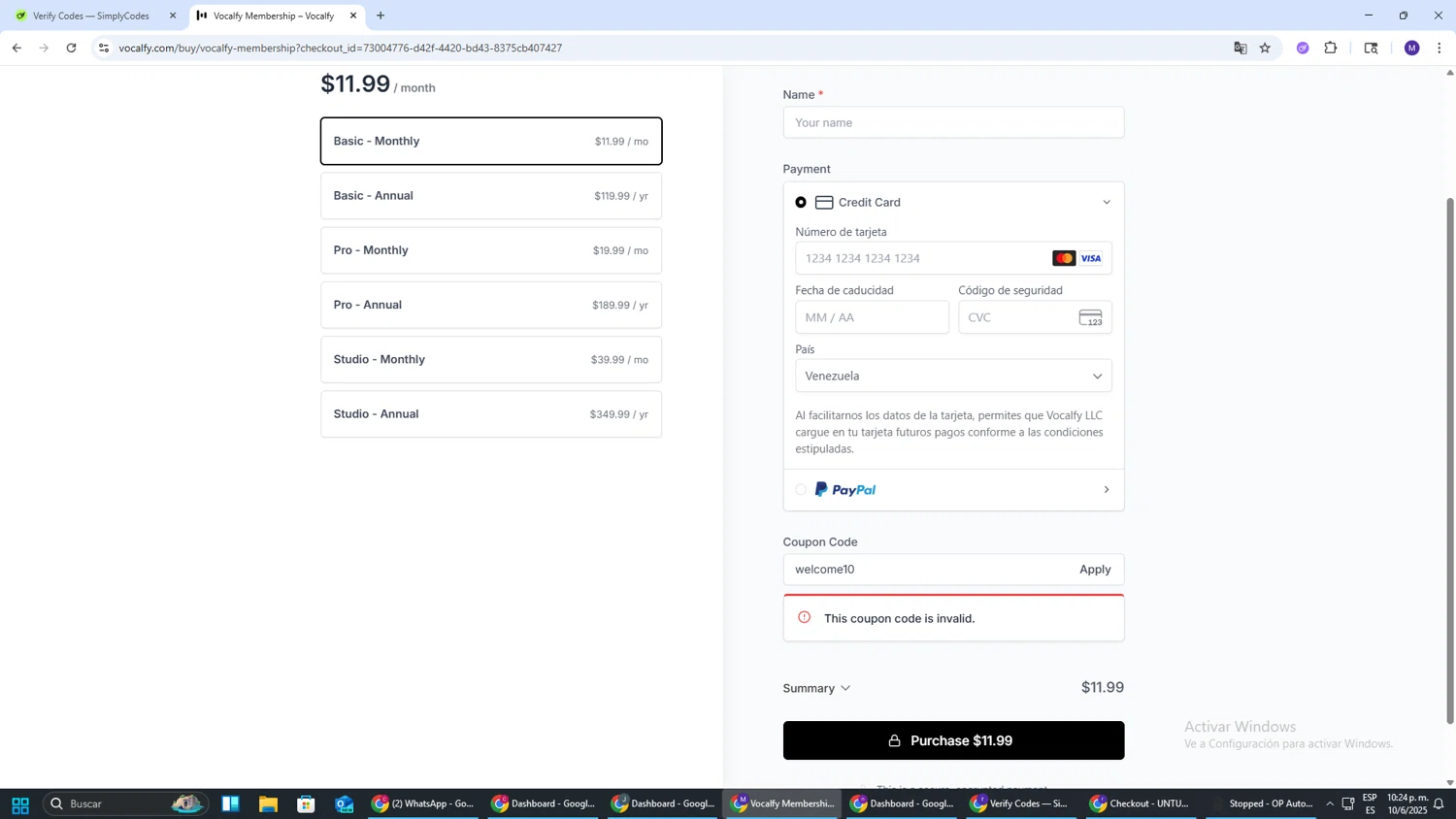
Task: Open File Explorer from the taskbar
Action: [268, 803]
